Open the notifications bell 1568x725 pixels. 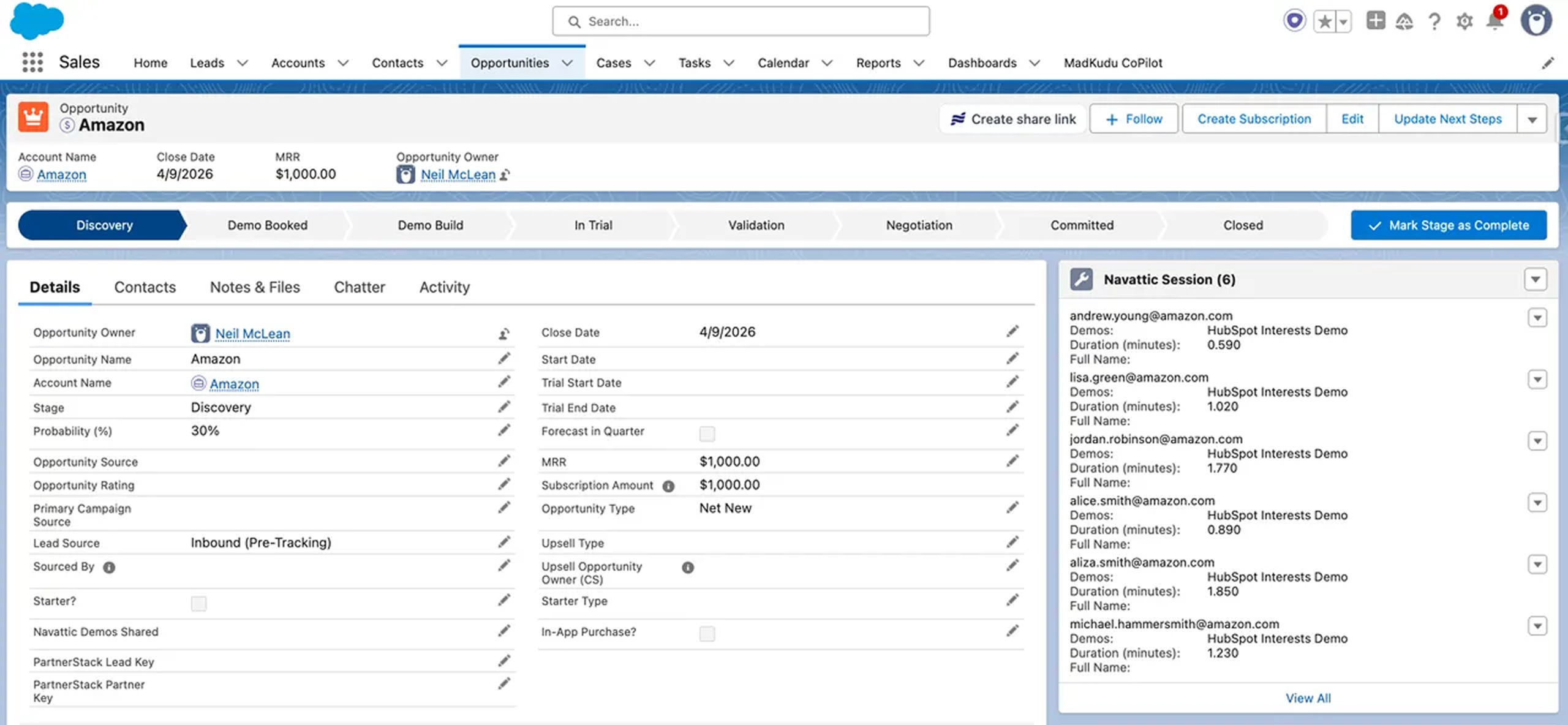[1495, 20]
